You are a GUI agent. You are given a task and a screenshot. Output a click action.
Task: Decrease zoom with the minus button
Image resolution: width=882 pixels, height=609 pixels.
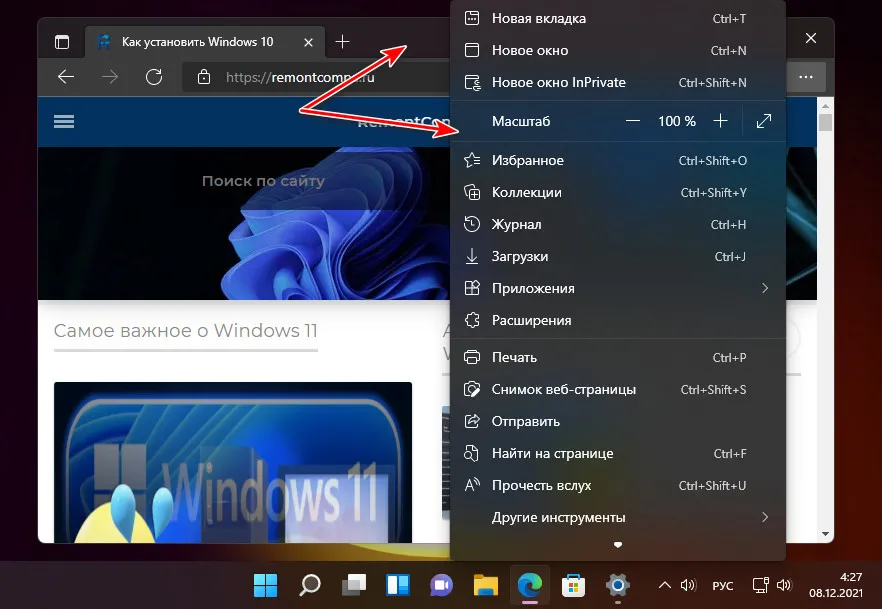pyautogui.click(x=632, y=121)
